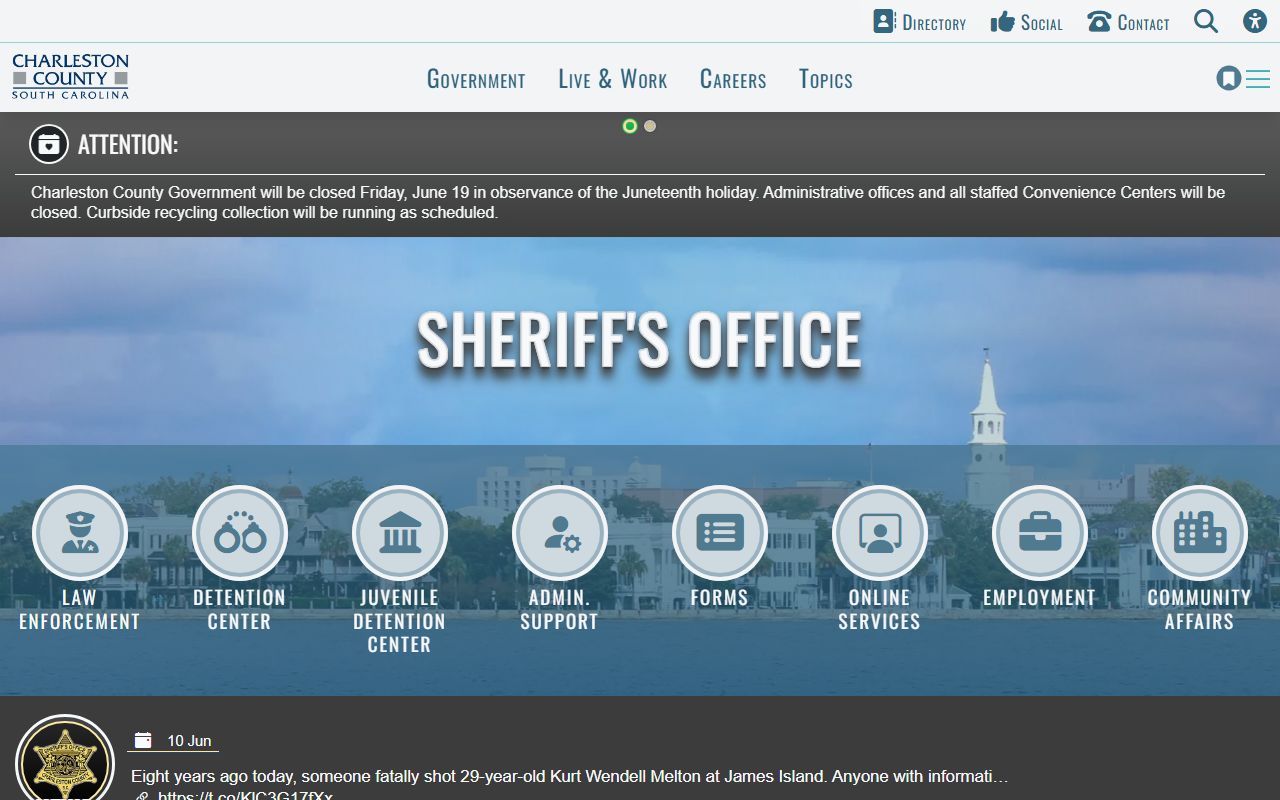Click the Forms label
The width and height of the screenshot is (1280, 800).
point(720,598)
